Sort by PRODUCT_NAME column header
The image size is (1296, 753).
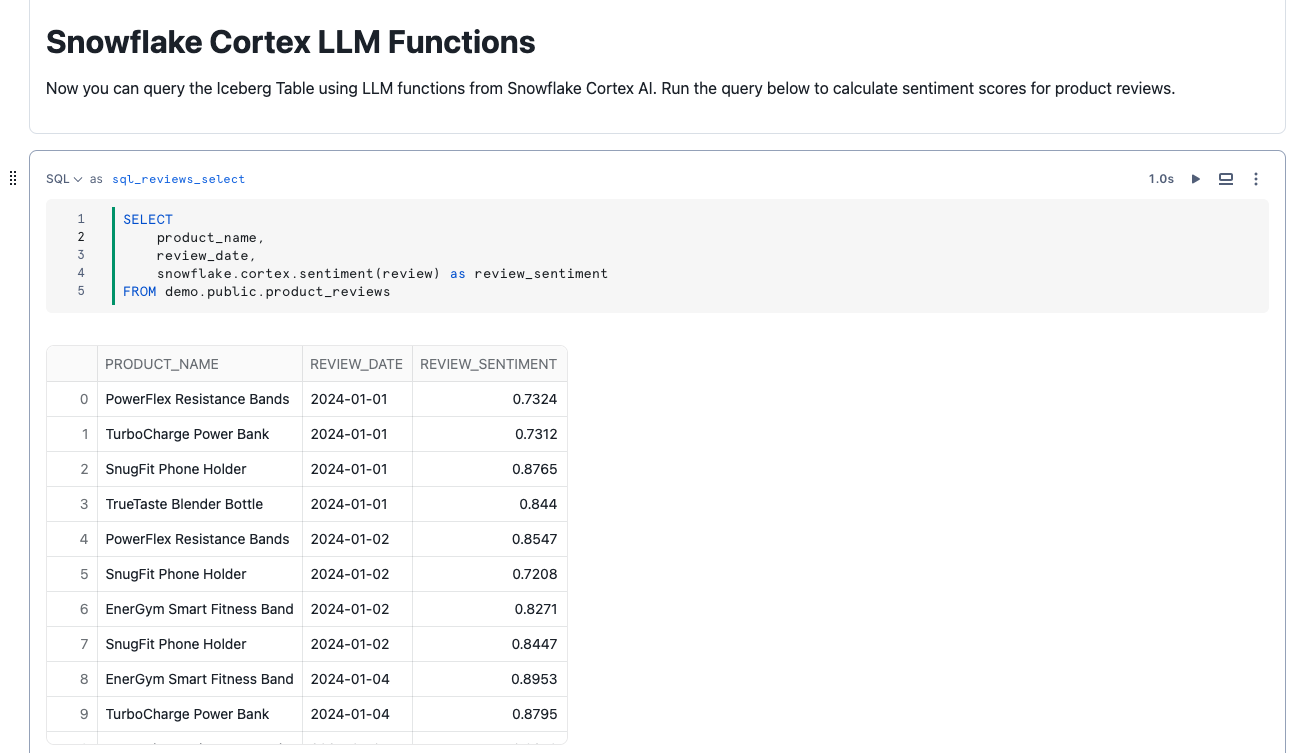162,364
